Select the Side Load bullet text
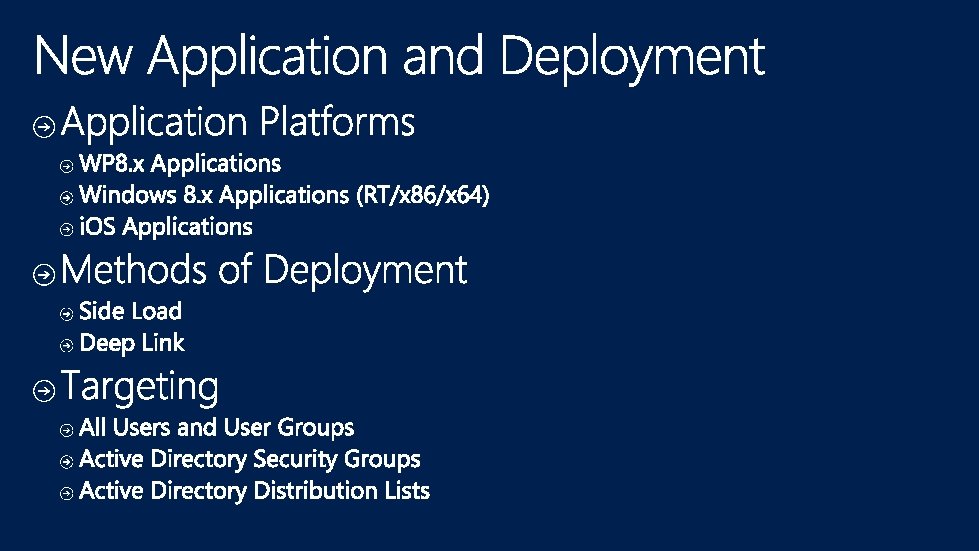 [130, 311]
